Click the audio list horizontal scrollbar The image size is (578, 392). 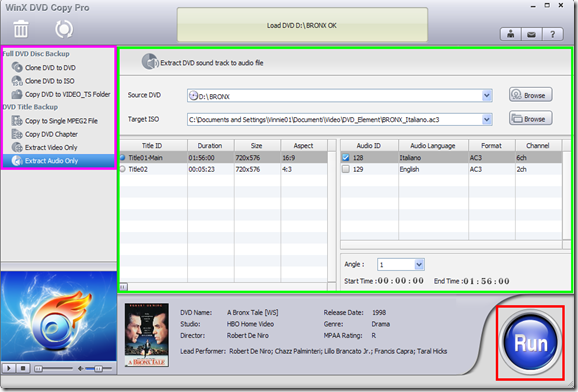click(x=452, y=244)
